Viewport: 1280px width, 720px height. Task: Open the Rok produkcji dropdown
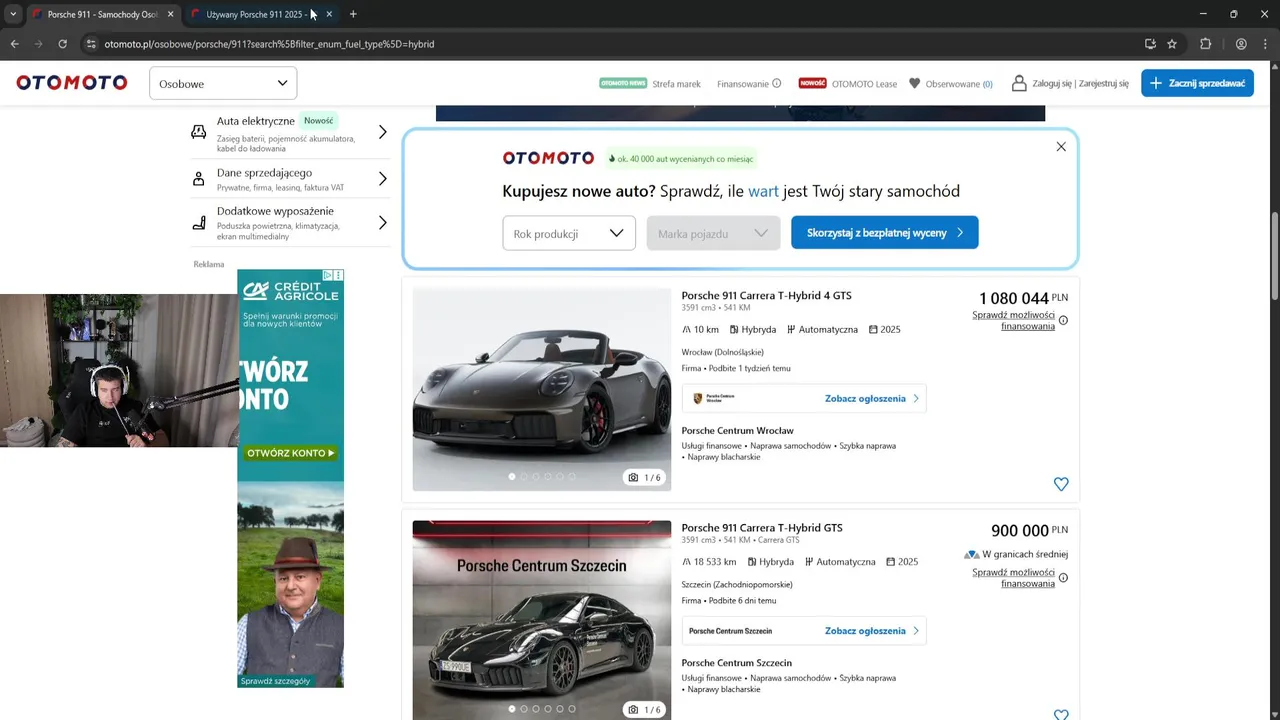coord(569,233)
